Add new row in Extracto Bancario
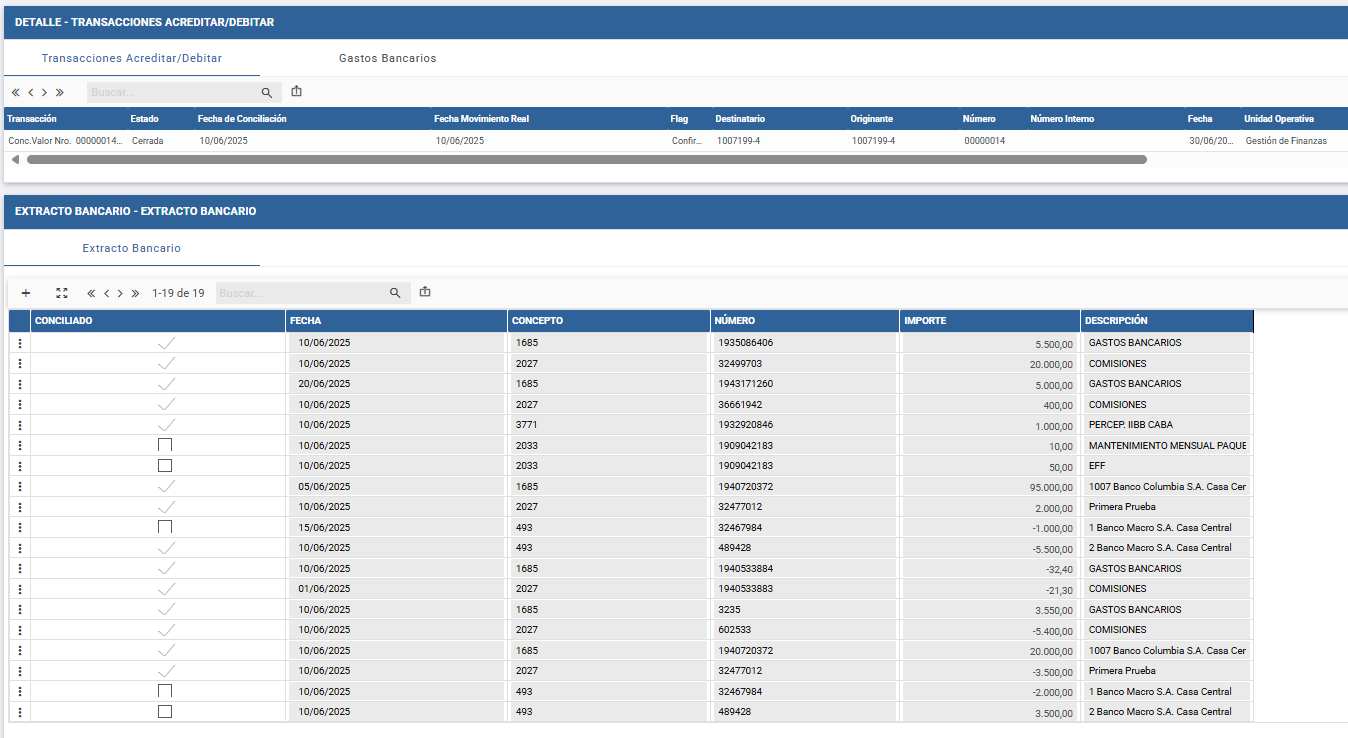Image resolution: width=1348 pixels, height=738 pixels. [x=26, y=293]
